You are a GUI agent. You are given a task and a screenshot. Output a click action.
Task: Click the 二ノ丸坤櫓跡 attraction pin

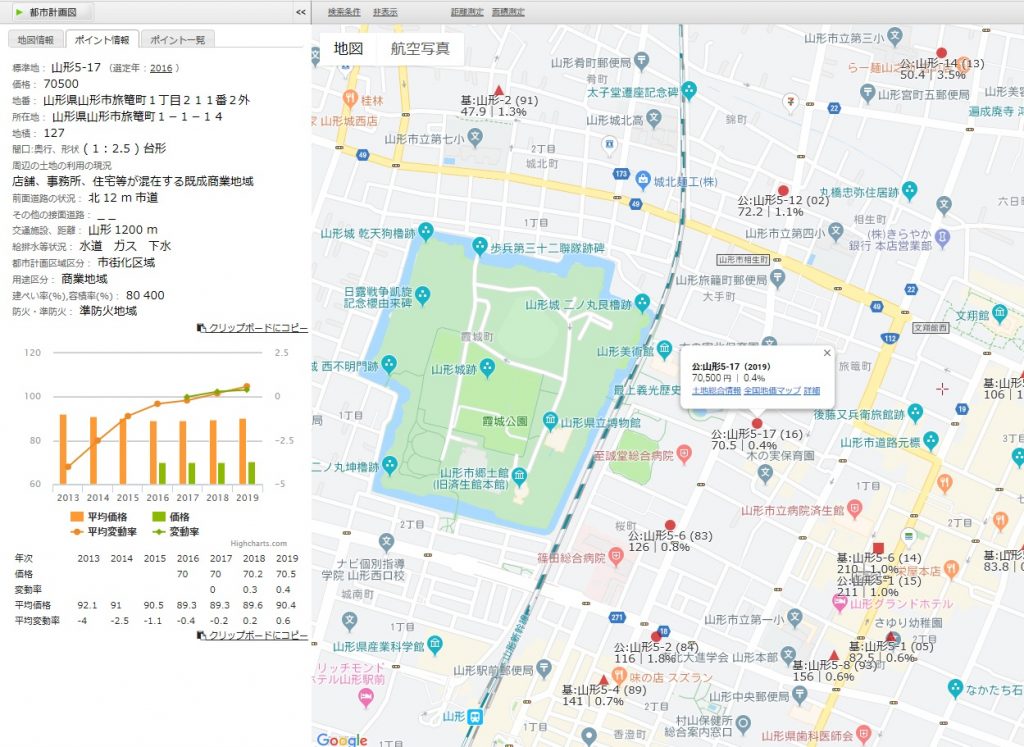390,465
